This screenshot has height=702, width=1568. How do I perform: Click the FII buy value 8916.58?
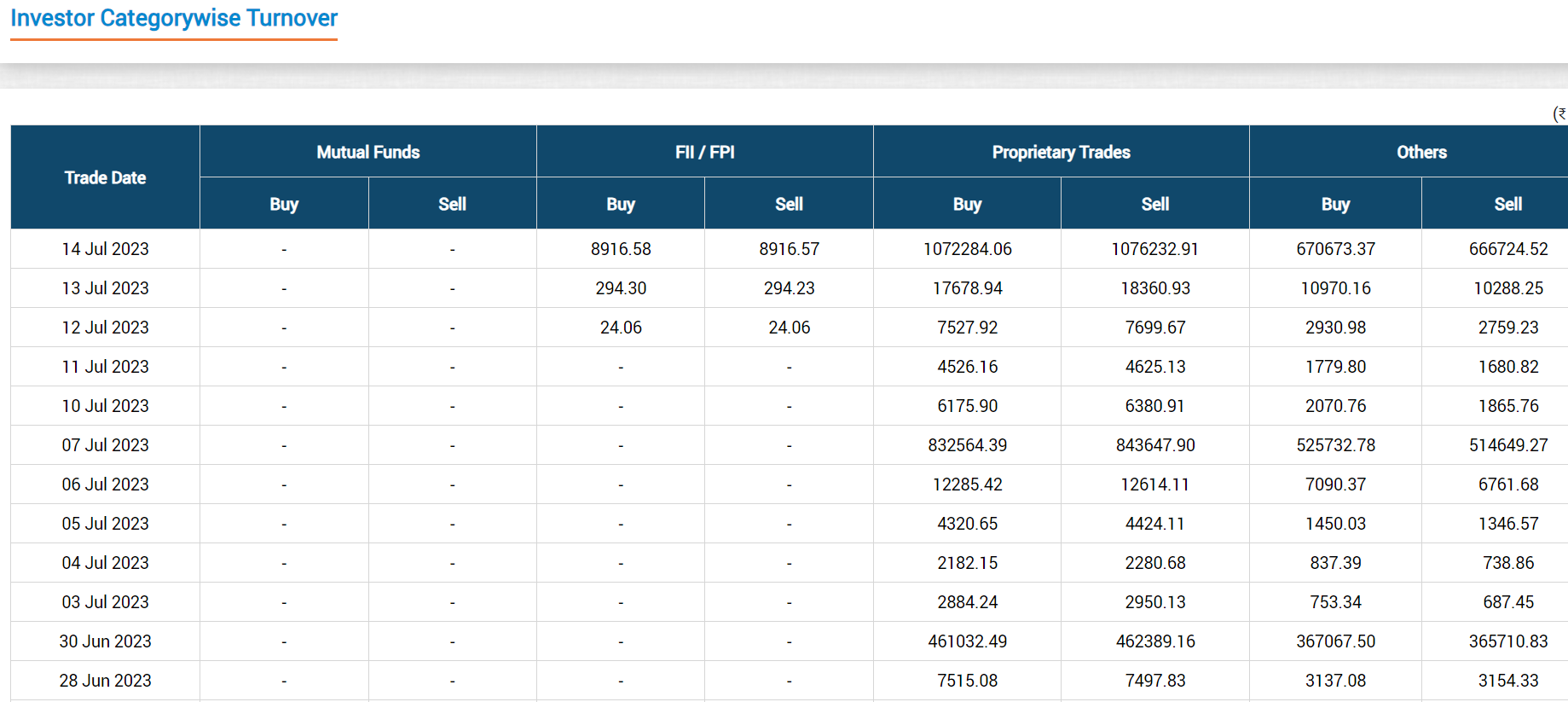point(621,249)
